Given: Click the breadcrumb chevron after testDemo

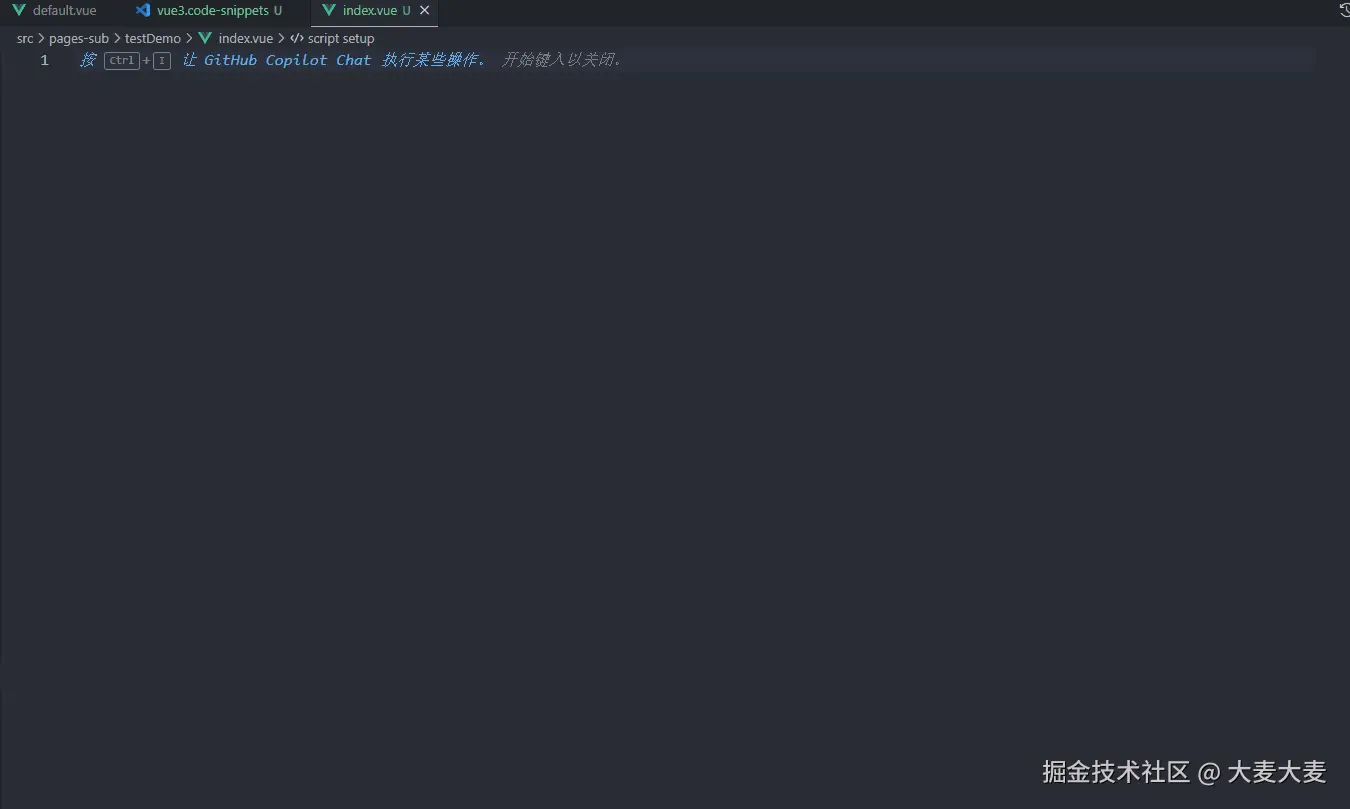Looking at the screenshot, I should click(x=188, y=38).
